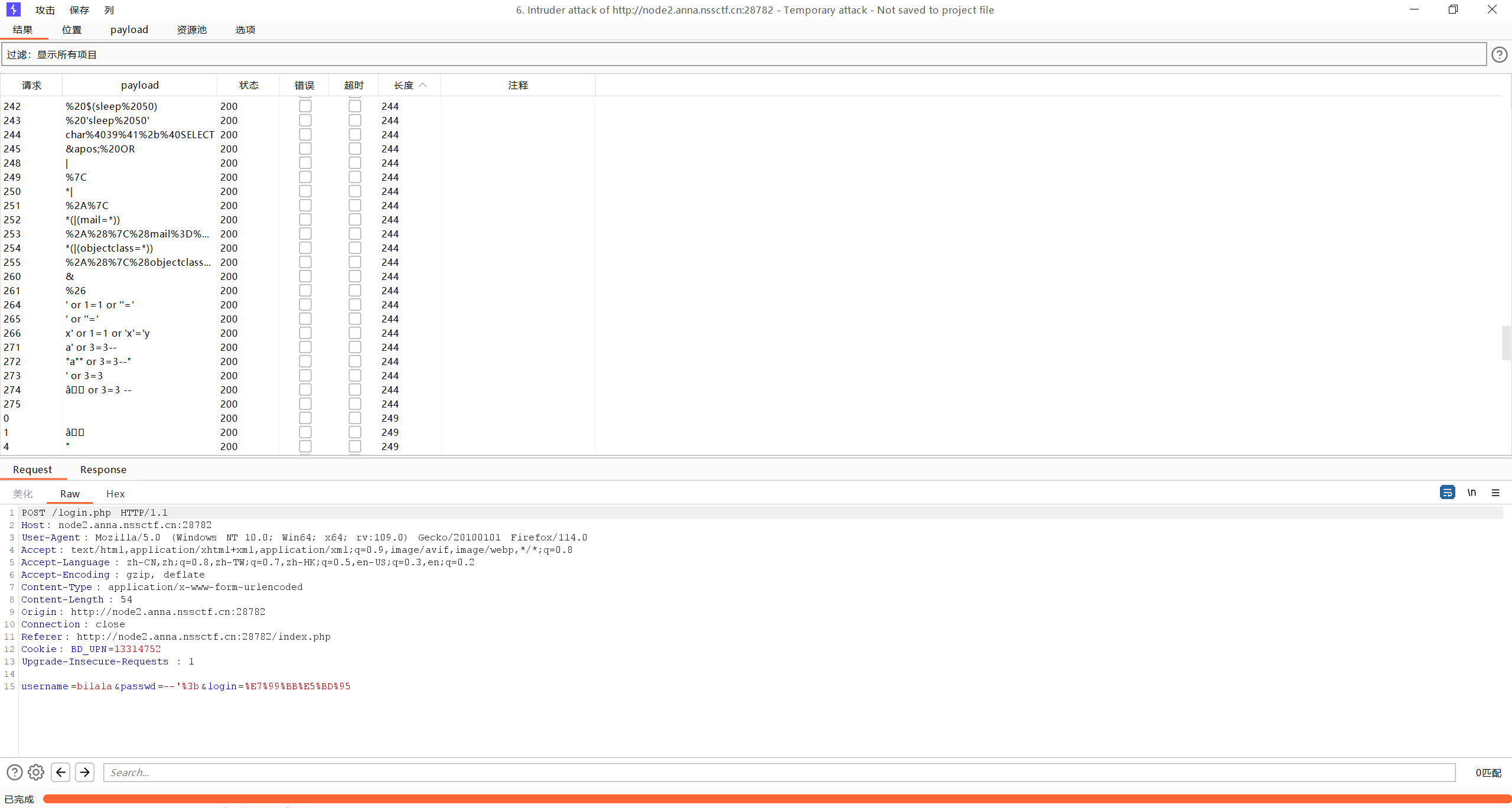Toggle error checkbox for request 248
The width and height of the screenshot is (1512, 808).
305,163
